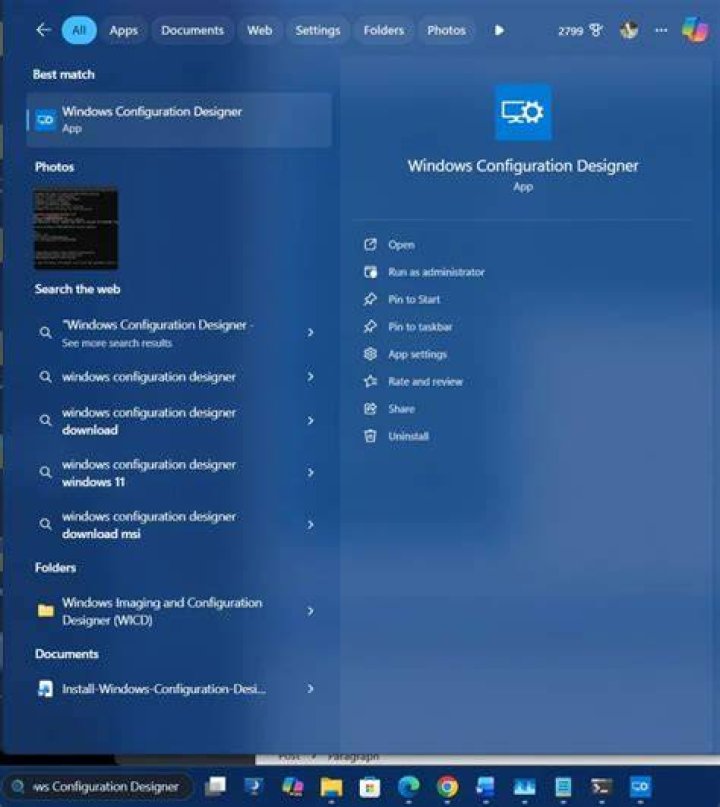The image size is (720, 807).
Task: Open Windows Imaging and Configuration Designer (WICD) folder
Action: pos(162,611)
